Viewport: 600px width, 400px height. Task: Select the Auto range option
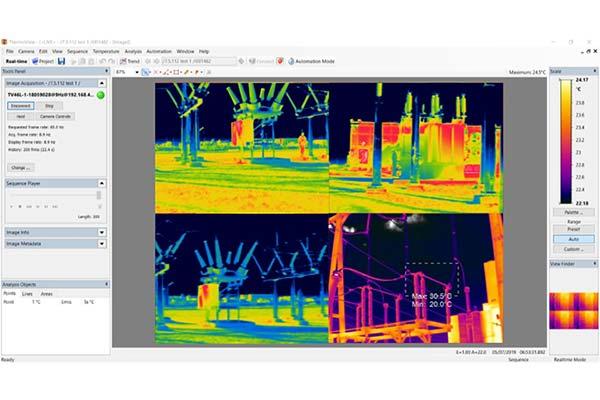(x=573, y=239)
